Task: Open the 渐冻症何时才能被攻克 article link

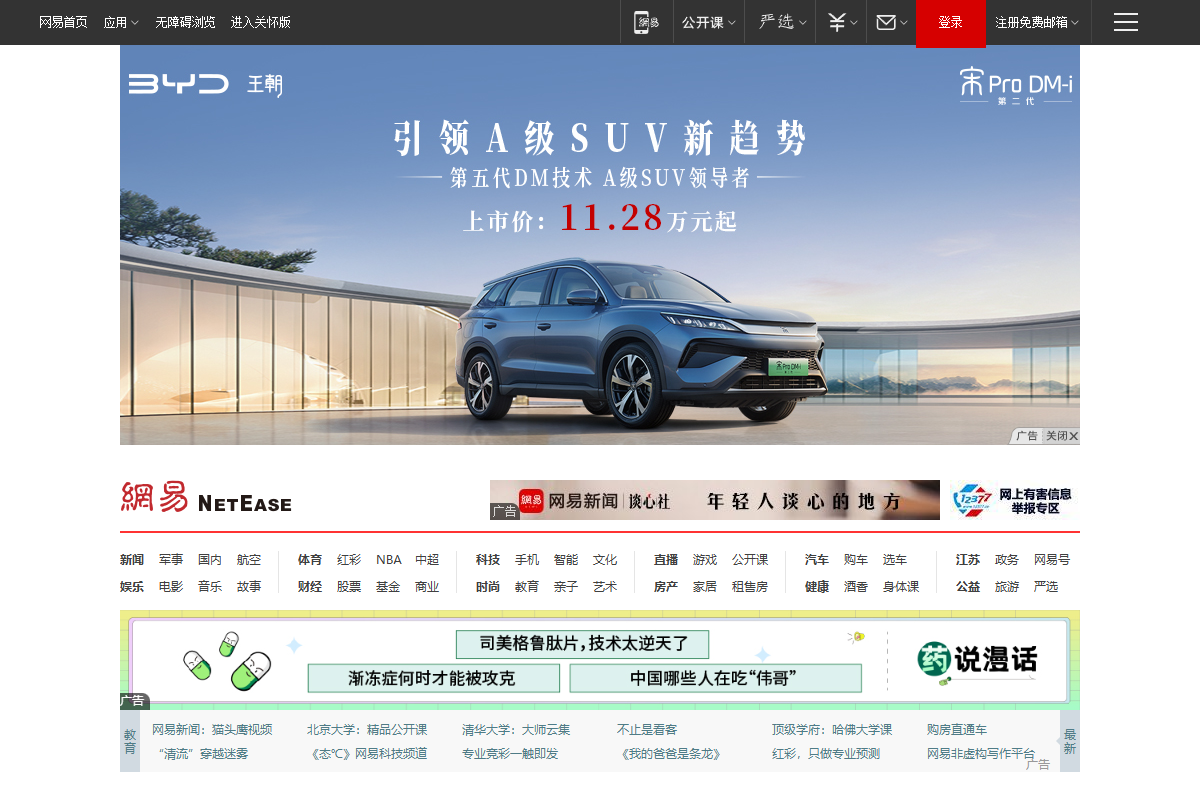Action: click(434, 678)
